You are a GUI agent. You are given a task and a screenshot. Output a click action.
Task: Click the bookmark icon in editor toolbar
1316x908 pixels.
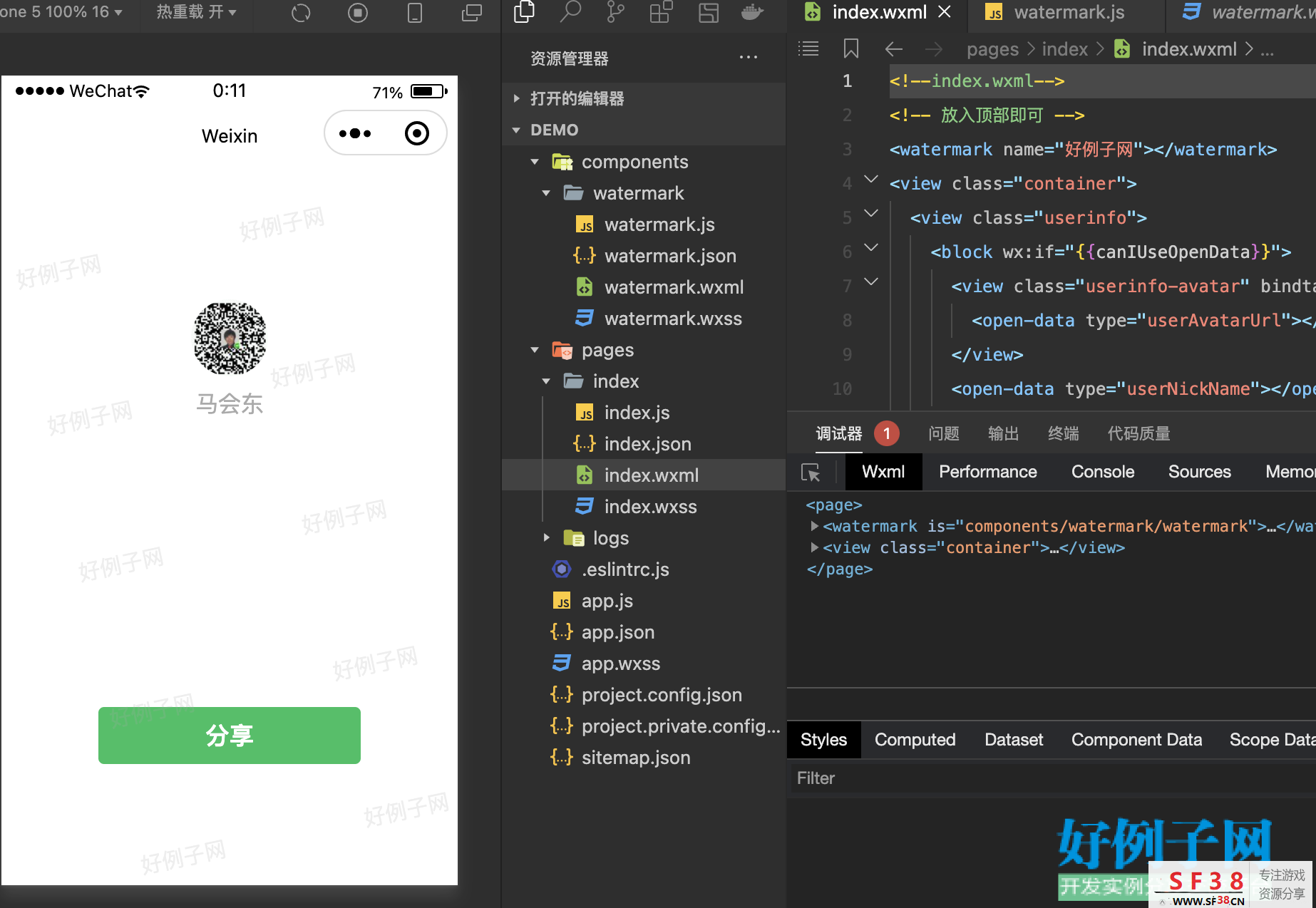coord(851,48)
